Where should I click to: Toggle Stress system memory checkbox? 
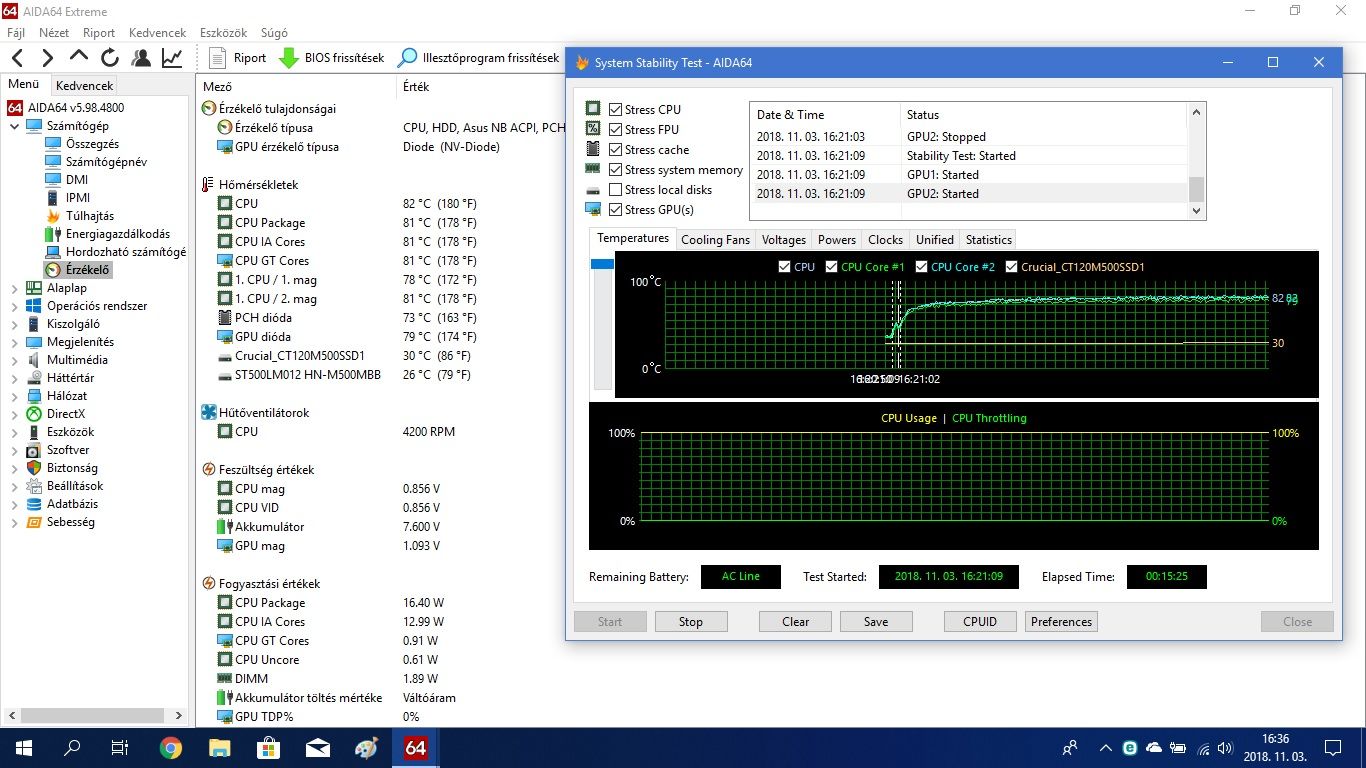tap(616, 170)
